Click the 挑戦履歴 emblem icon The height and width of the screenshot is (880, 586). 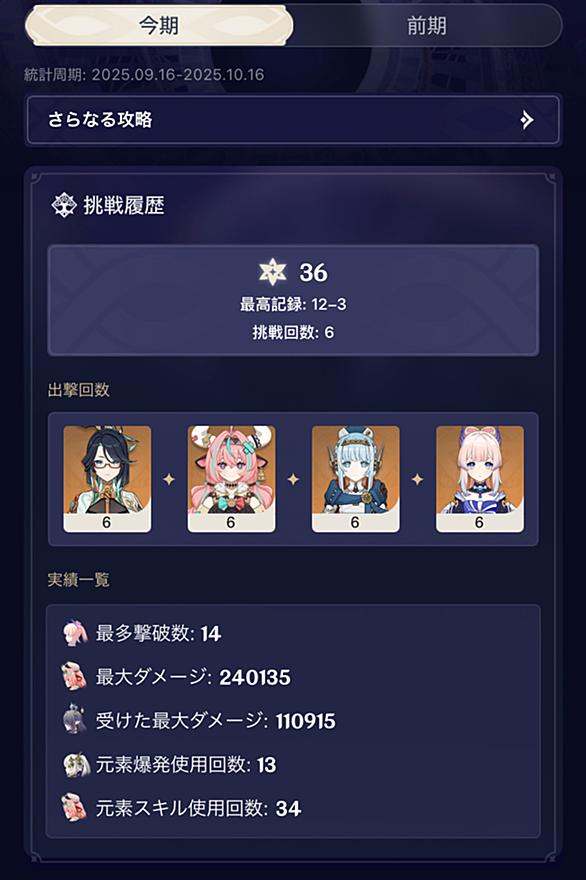(63, 205)
